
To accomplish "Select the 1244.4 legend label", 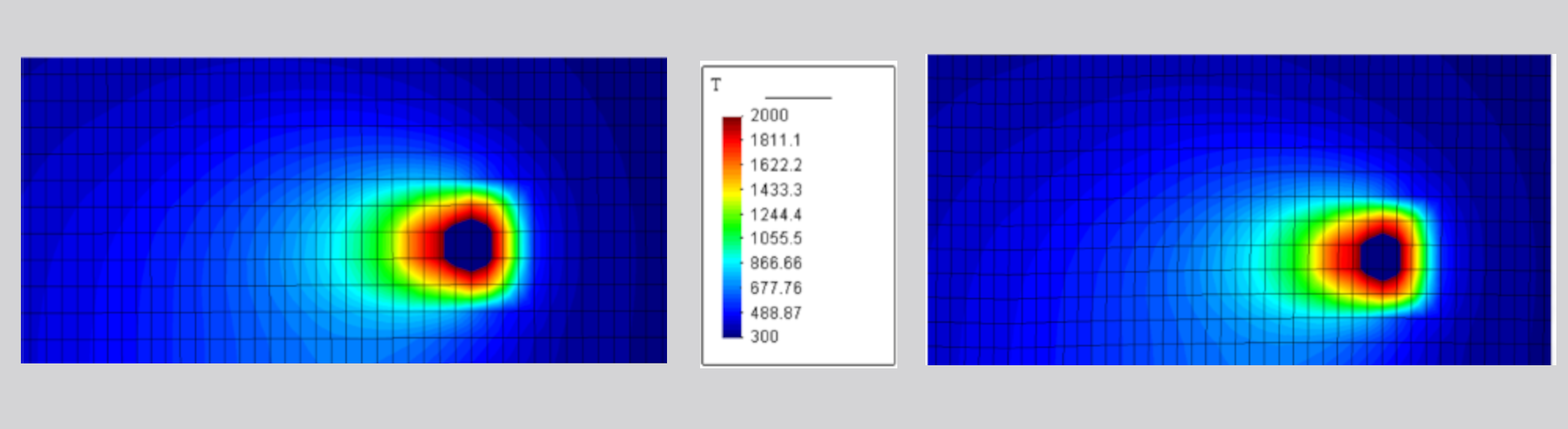I will click(775, 214).
